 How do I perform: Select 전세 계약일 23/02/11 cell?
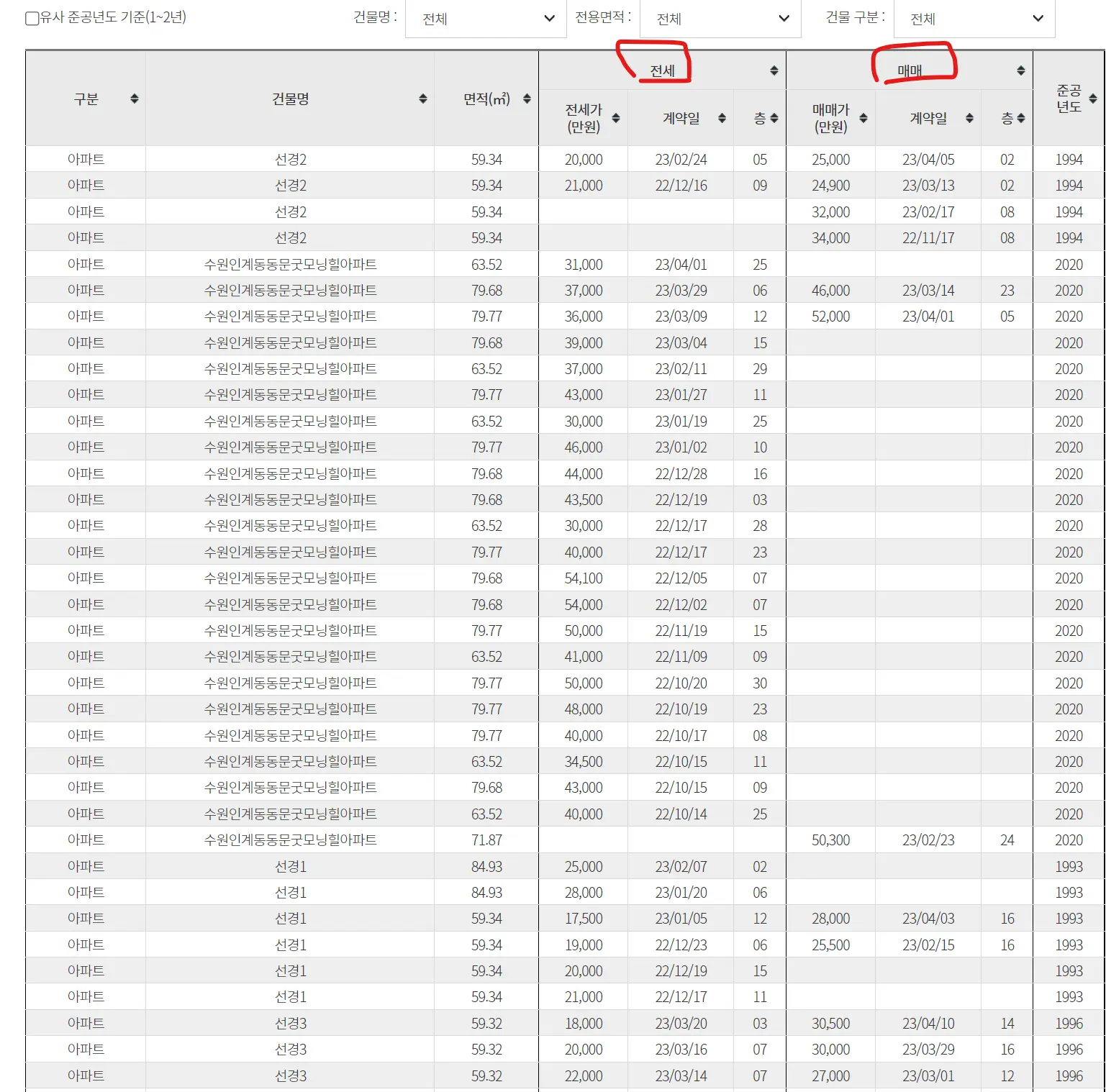coord(681,368)
